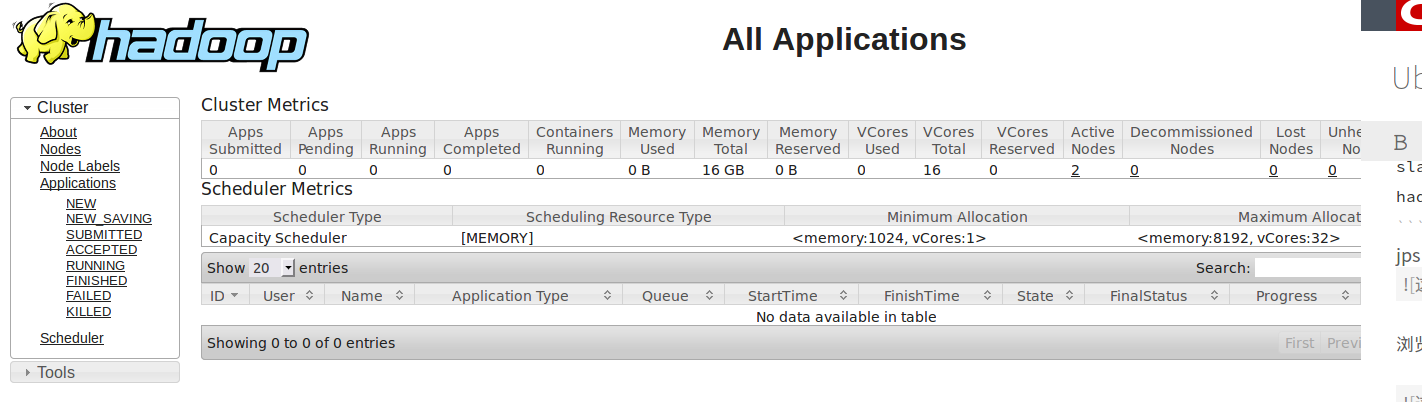Click the [MEMORY] resource type cell

pyautogui.click(x=497, y=238)
